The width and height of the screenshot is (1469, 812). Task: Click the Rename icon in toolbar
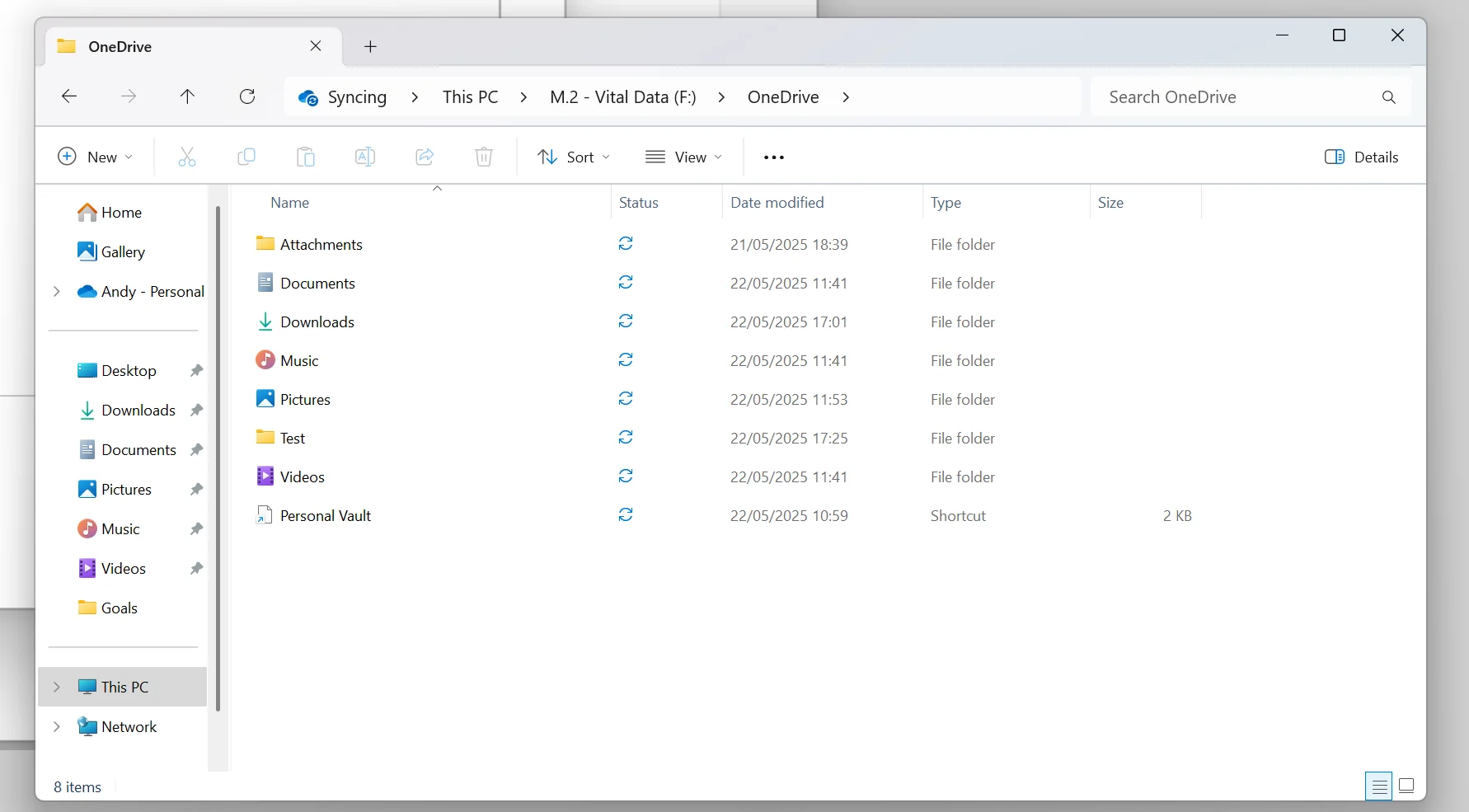click(x=365, y=157)
